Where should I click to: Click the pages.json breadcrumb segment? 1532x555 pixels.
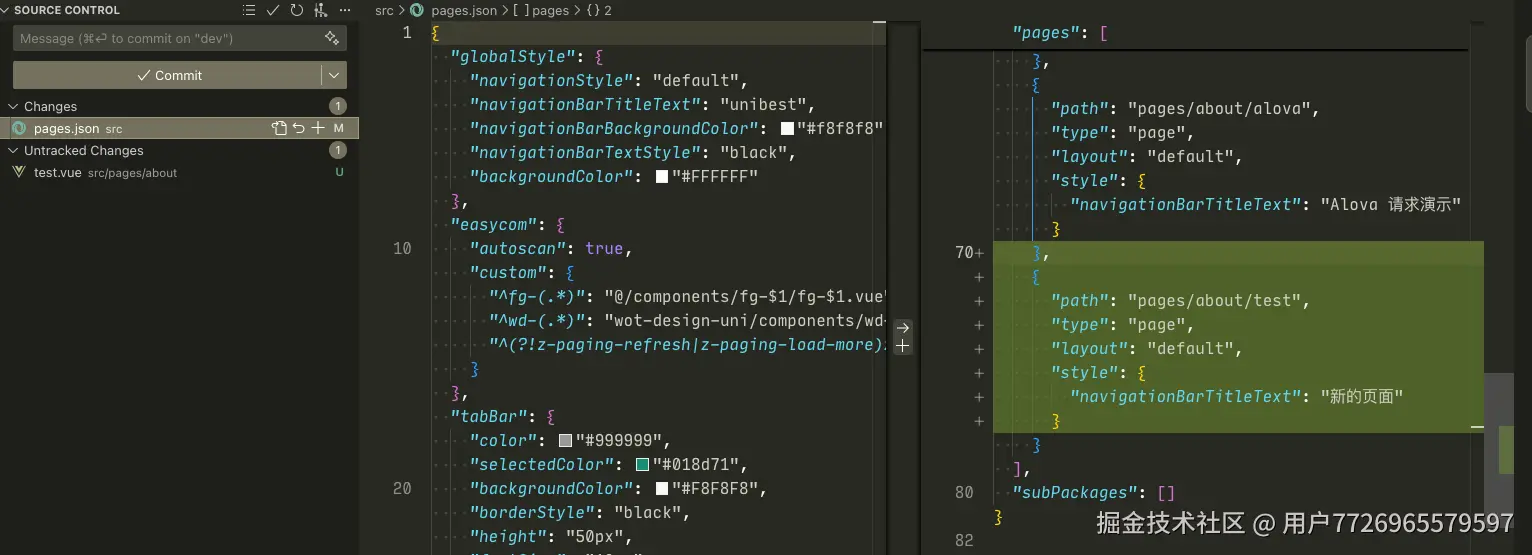point(463,10)
